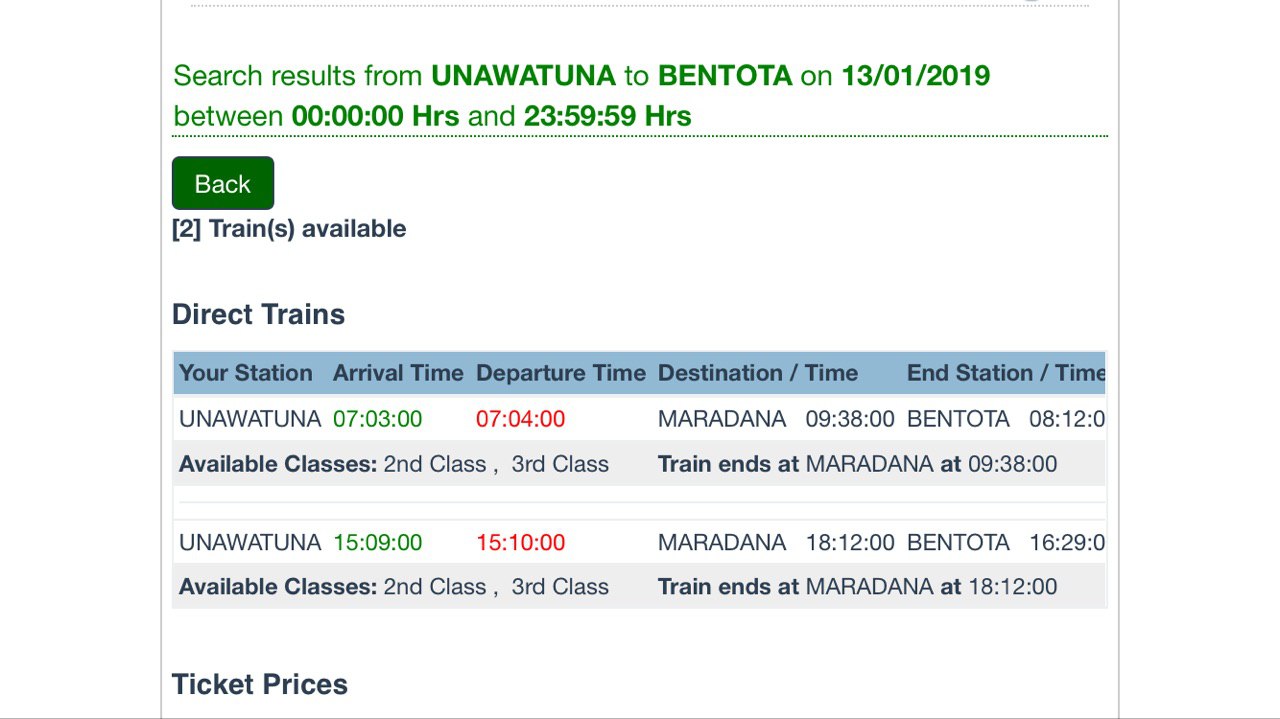Click MARADANA 09:38:00 destination cell

click(776, 419)
